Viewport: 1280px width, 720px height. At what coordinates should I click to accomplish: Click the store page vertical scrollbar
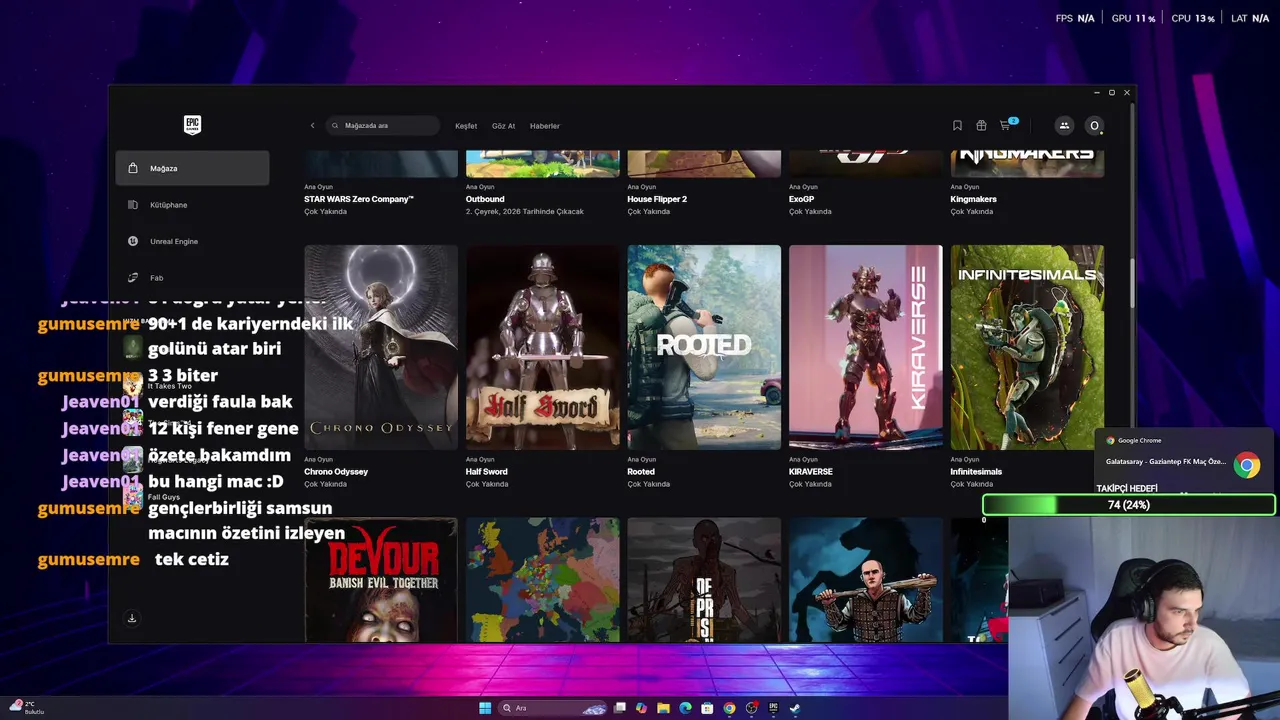click(1132, 283)
